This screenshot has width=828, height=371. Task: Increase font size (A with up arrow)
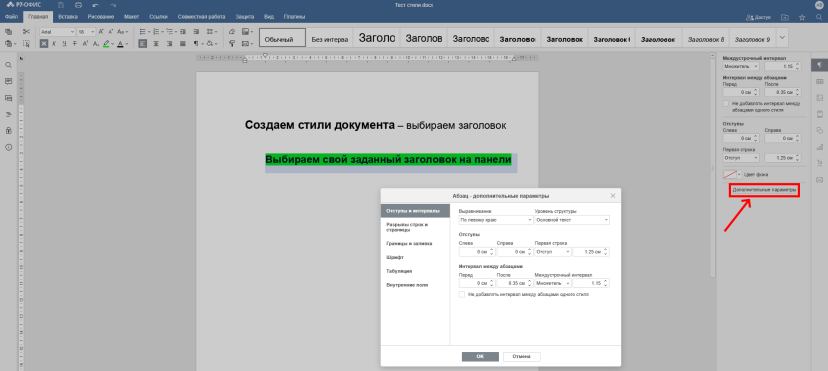[x=101, y=32]
